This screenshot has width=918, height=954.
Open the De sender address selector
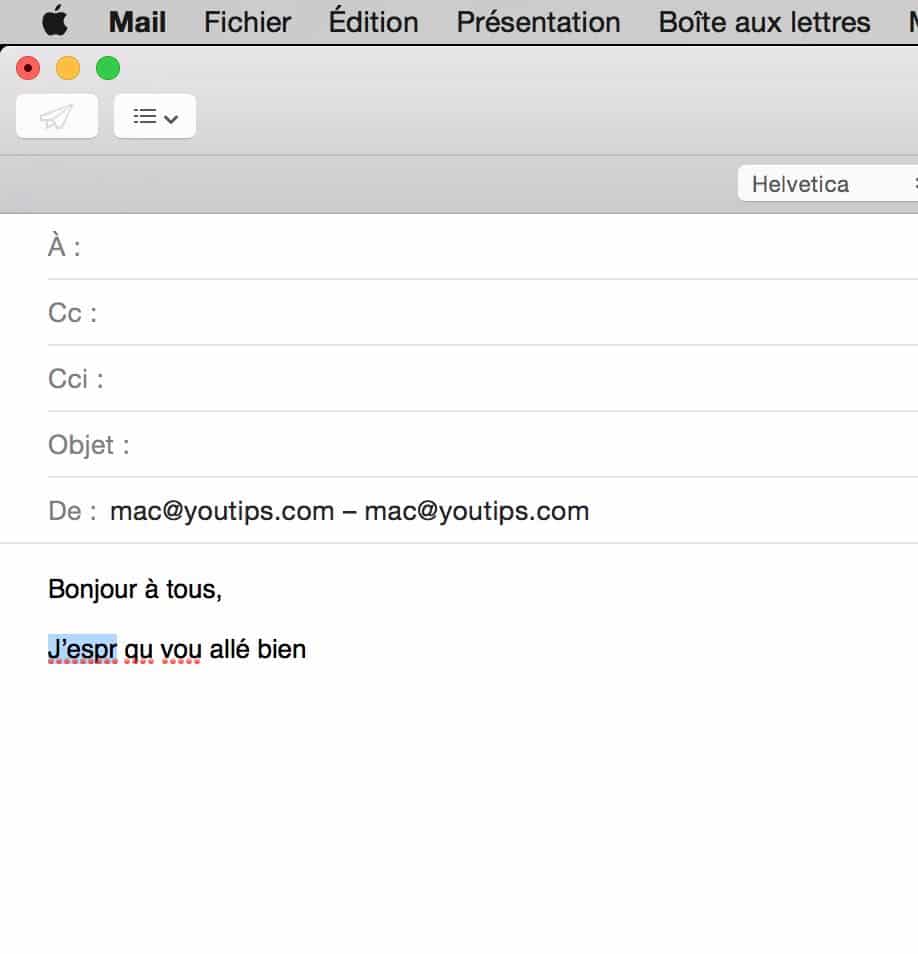pos(349,511)
